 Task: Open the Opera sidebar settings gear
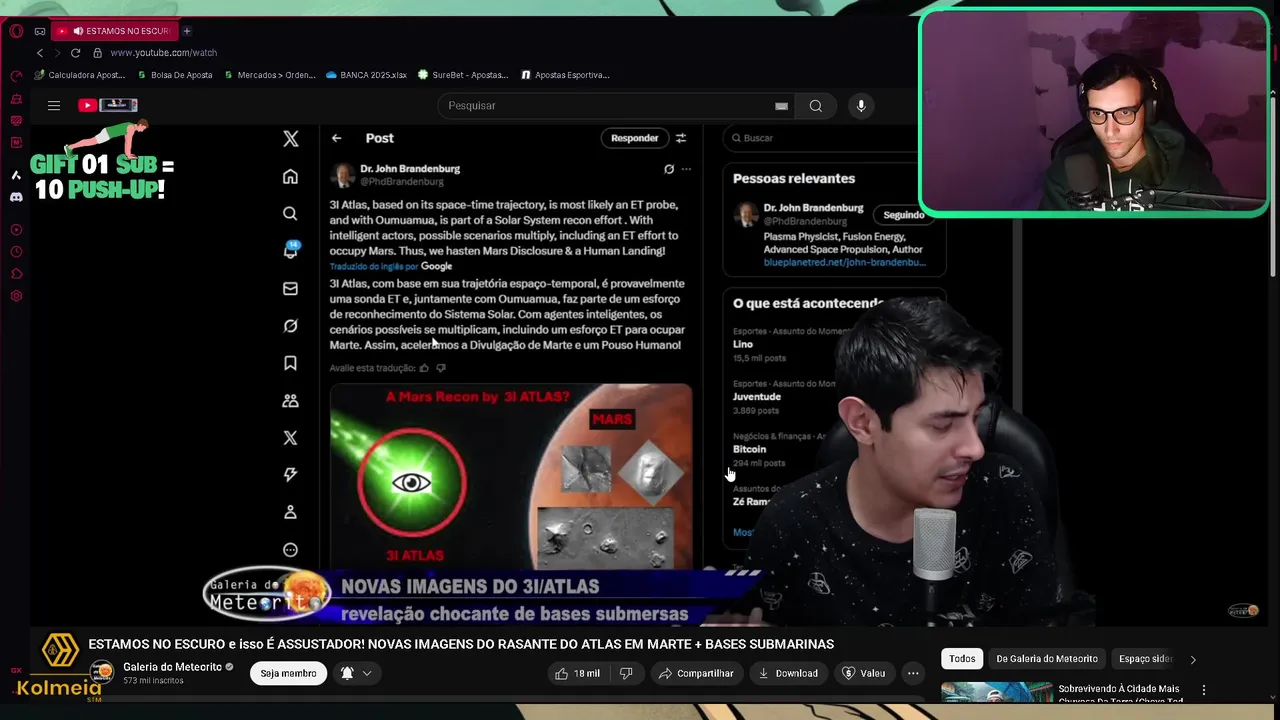[x=16, y=296]
